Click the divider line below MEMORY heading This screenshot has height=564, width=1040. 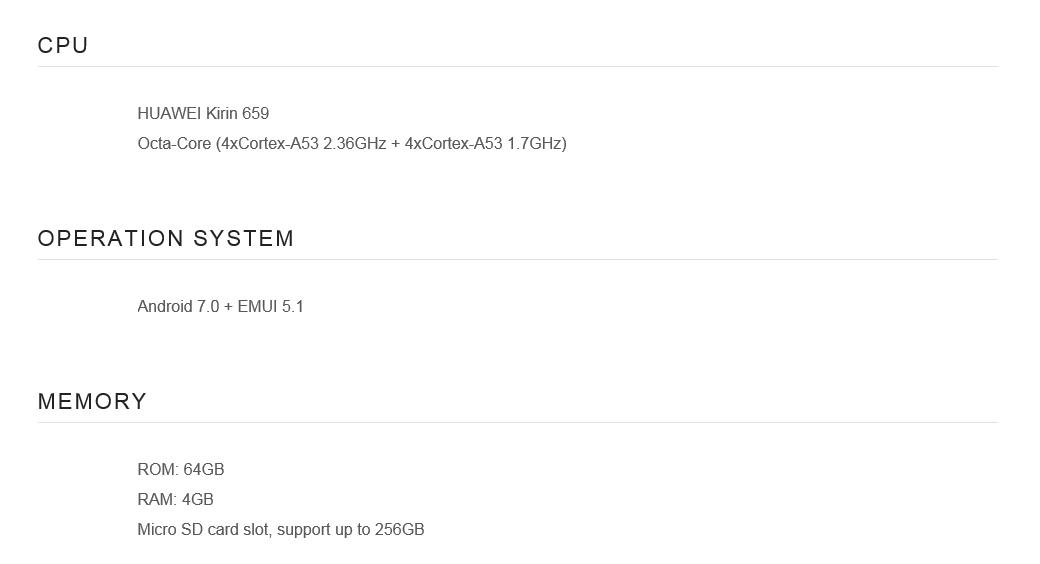518,423
